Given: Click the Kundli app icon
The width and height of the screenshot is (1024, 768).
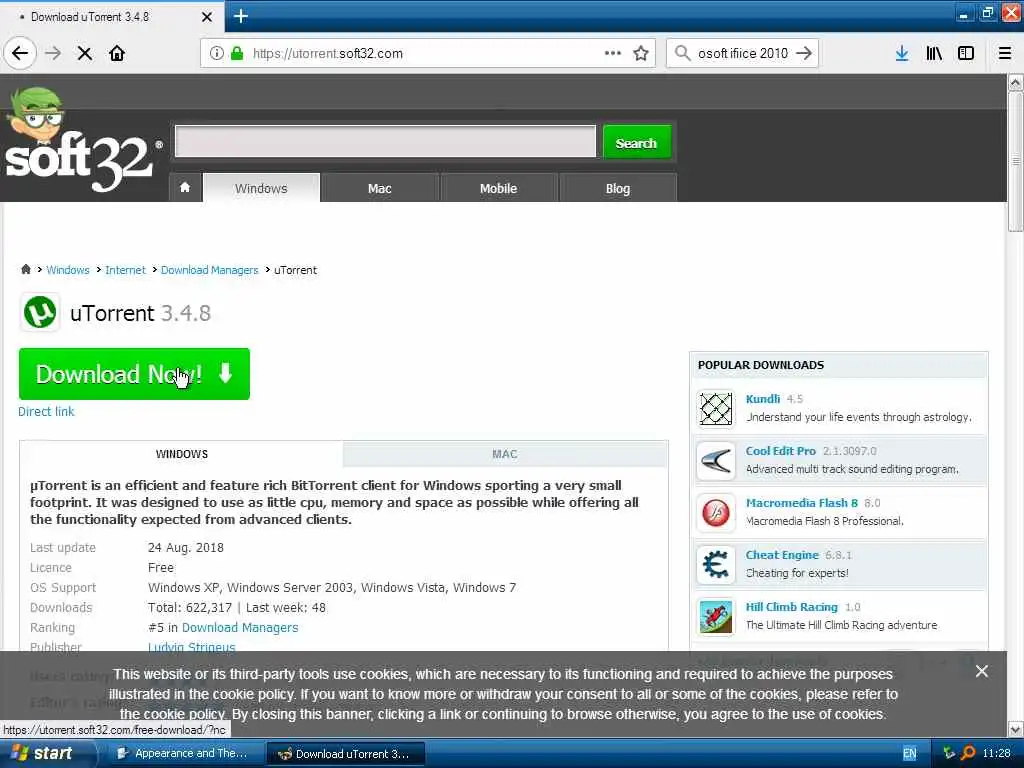Looking at the screenshot, I should click(x=716, y=409).
